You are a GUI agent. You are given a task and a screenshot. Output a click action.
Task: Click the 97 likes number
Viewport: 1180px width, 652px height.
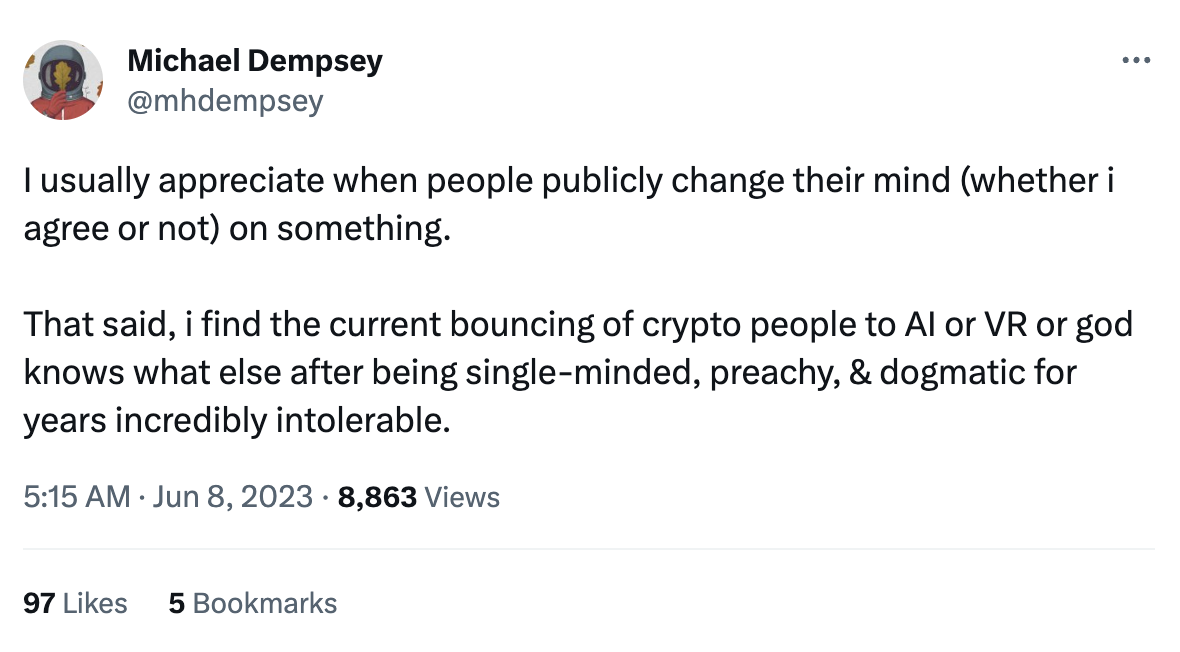click(37, 604)
